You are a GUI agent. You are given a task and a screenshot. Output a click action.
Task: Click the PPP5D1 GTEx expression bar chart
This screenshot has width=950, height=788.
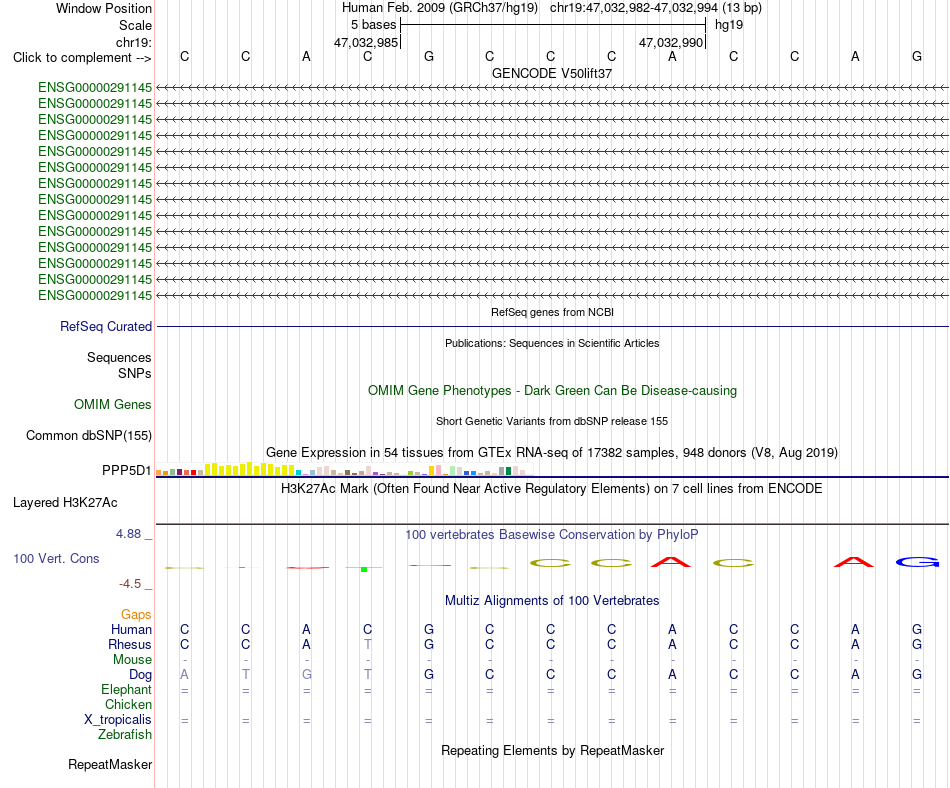[344, 469]
